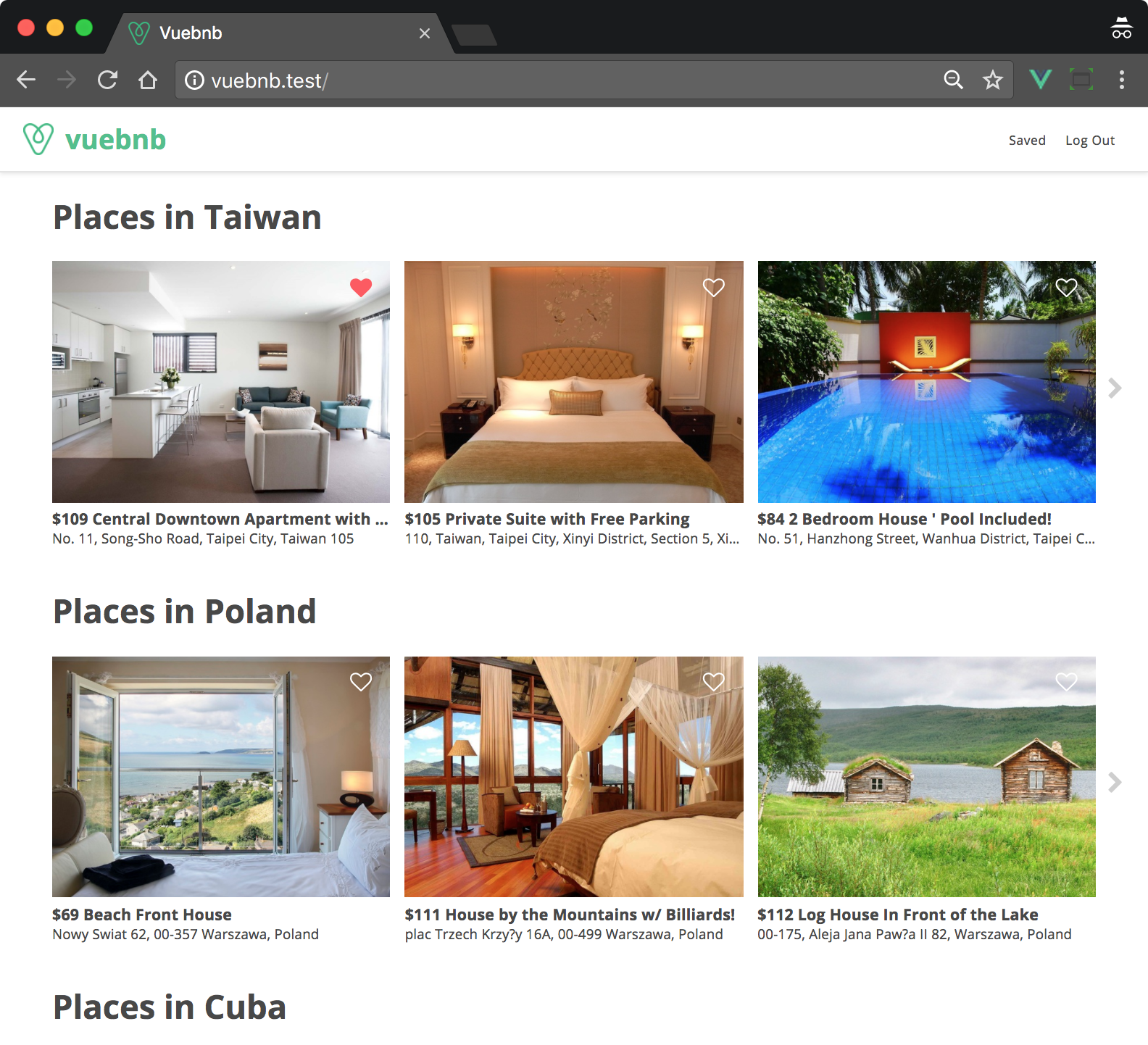Click '$84 2 Bedroom House ' Pool Included!' title
Screen dimensions: 1148x1045
[x=904, y=519]
